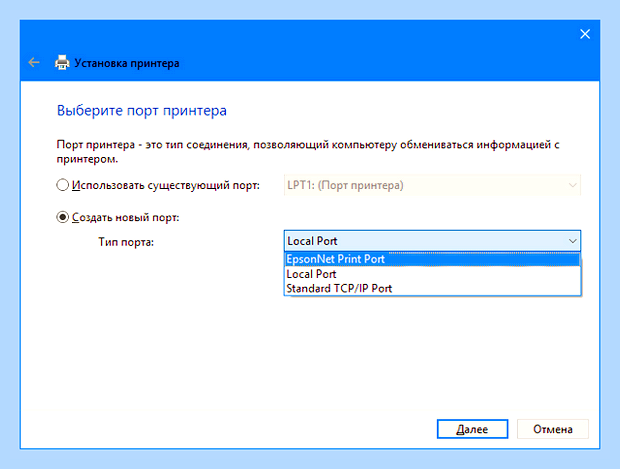
Task: Collapse the port type combo box arrow
Action: click(x=572, y=241)
